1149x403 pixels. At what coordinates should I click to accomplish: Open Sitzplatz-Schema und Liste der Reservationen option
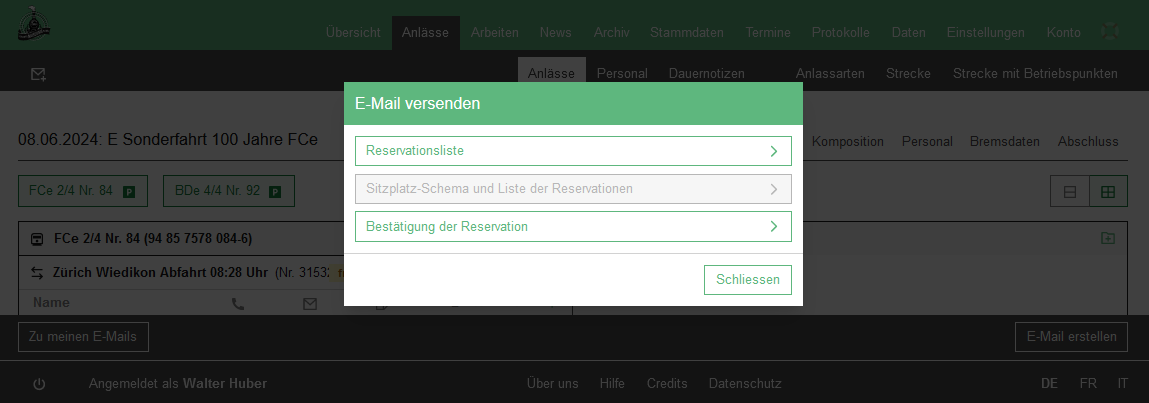[573, 189]
